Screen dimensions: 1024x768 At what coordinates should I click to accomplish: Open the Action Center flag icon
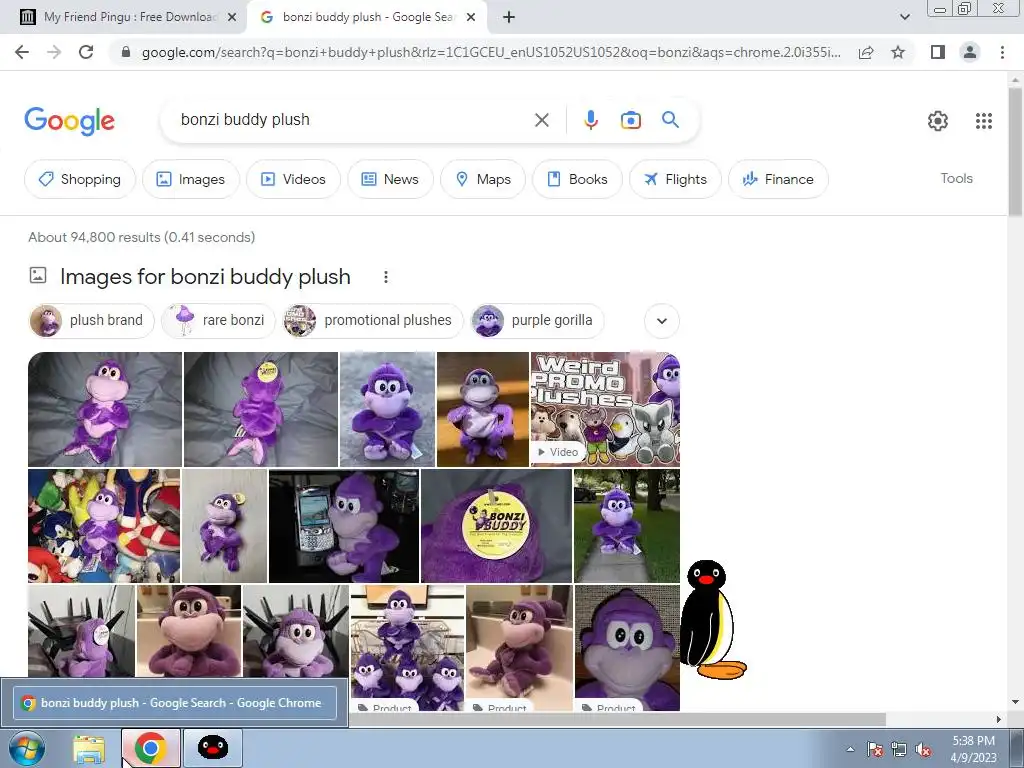(x=875, y=749)
